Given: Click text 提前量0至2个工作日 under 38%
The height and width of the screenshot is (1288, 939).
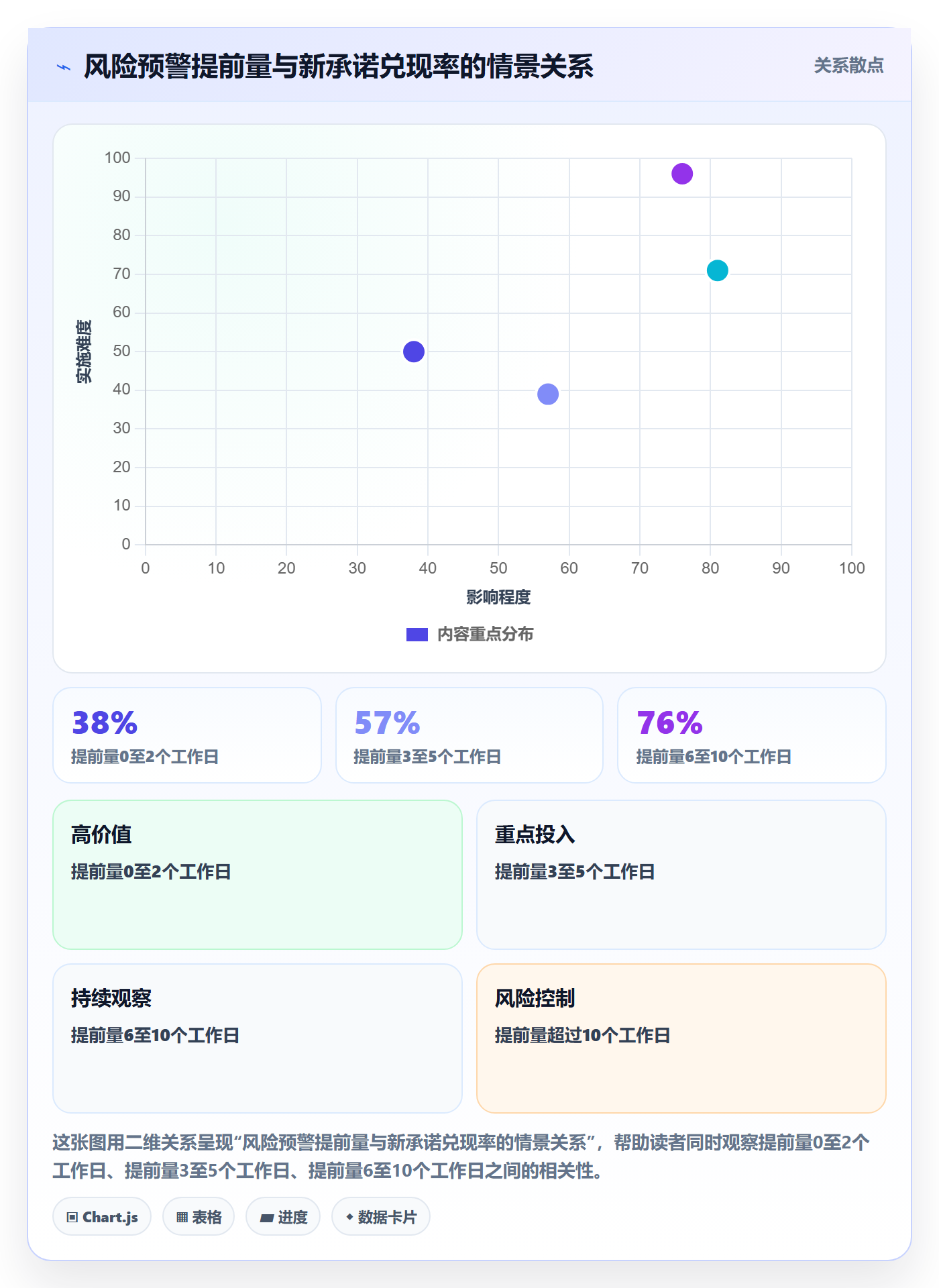Looking at the screenshot, I should click(145, 757).
